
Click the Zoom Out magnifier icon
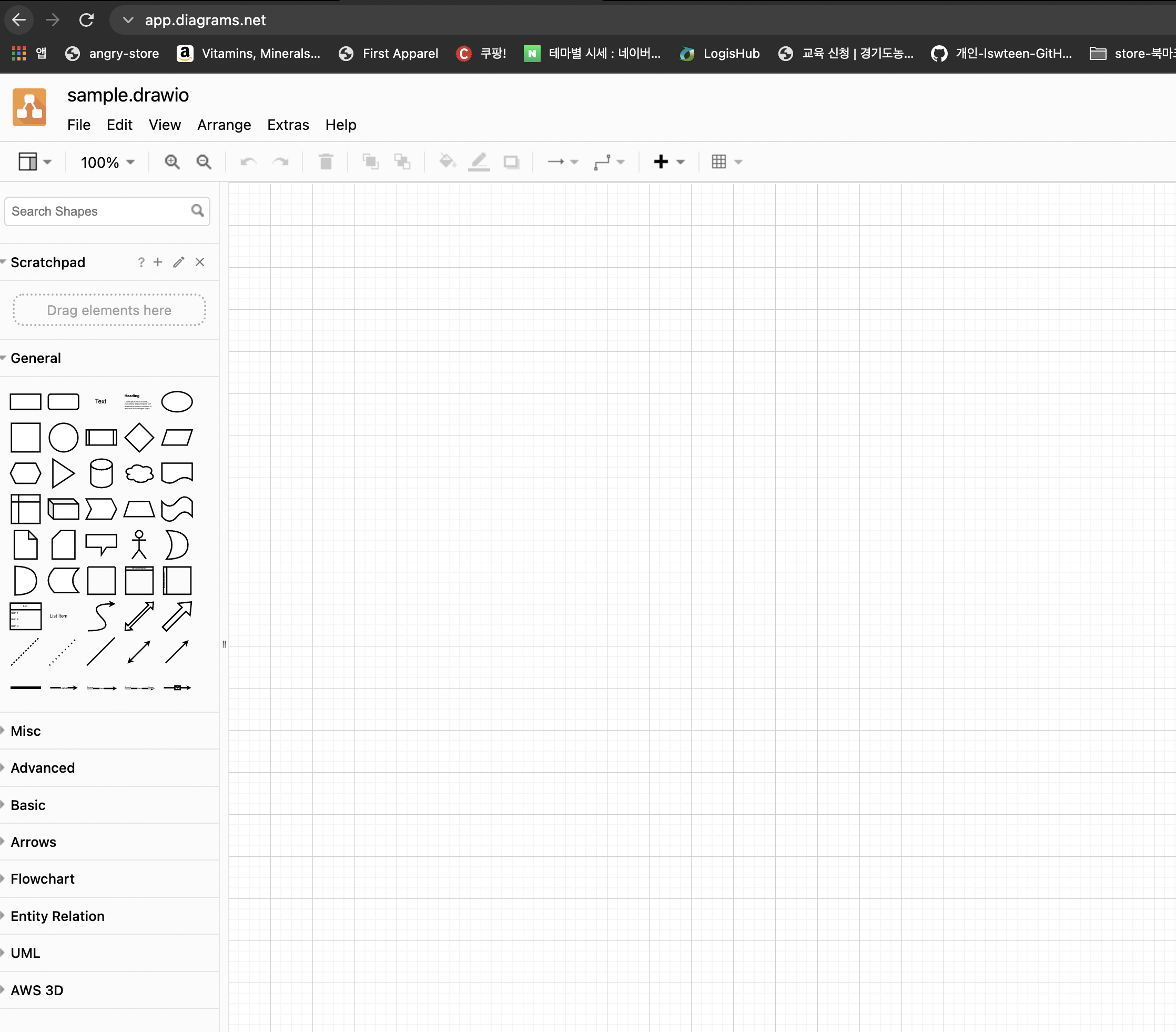click(204, 162)
